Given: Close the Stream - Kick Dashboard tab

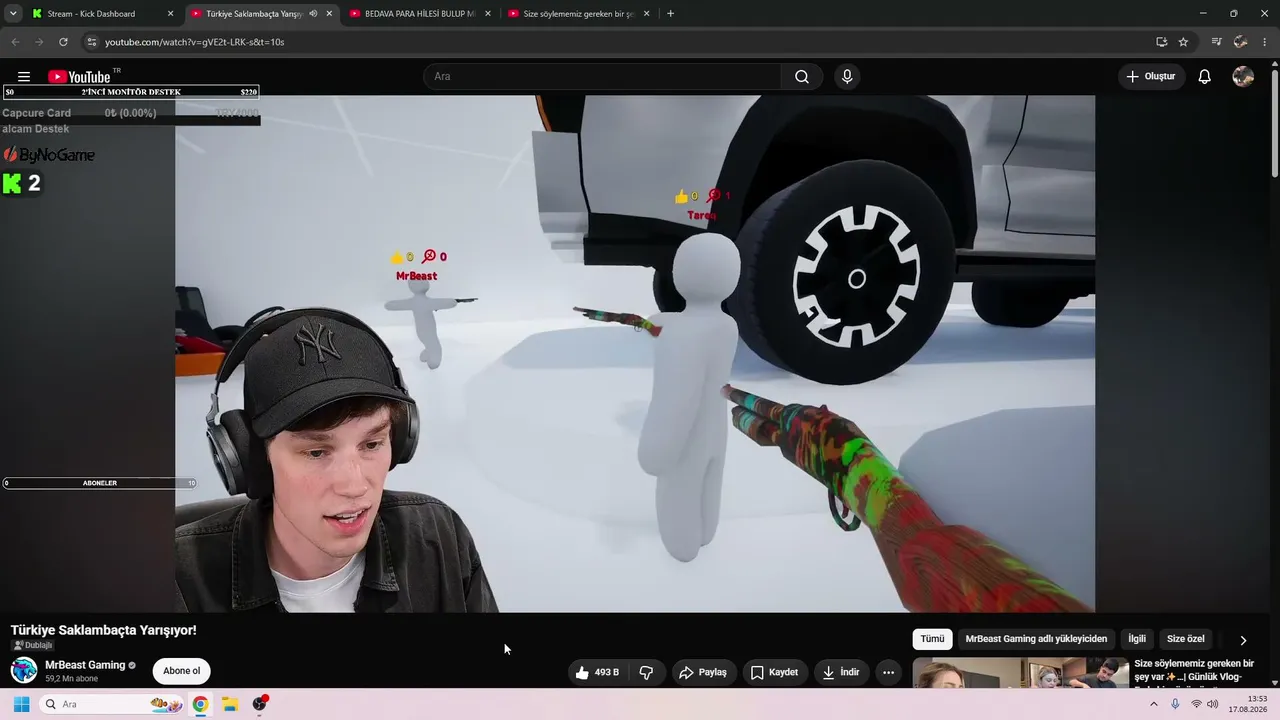Looking at the screenshot, I should point(170,14).
